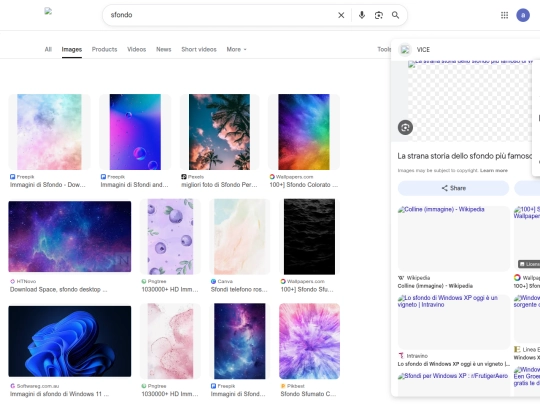The image size is (540, 405).
Task: Click '100+] Sfondo Colorato' caption
Action: 303,185
